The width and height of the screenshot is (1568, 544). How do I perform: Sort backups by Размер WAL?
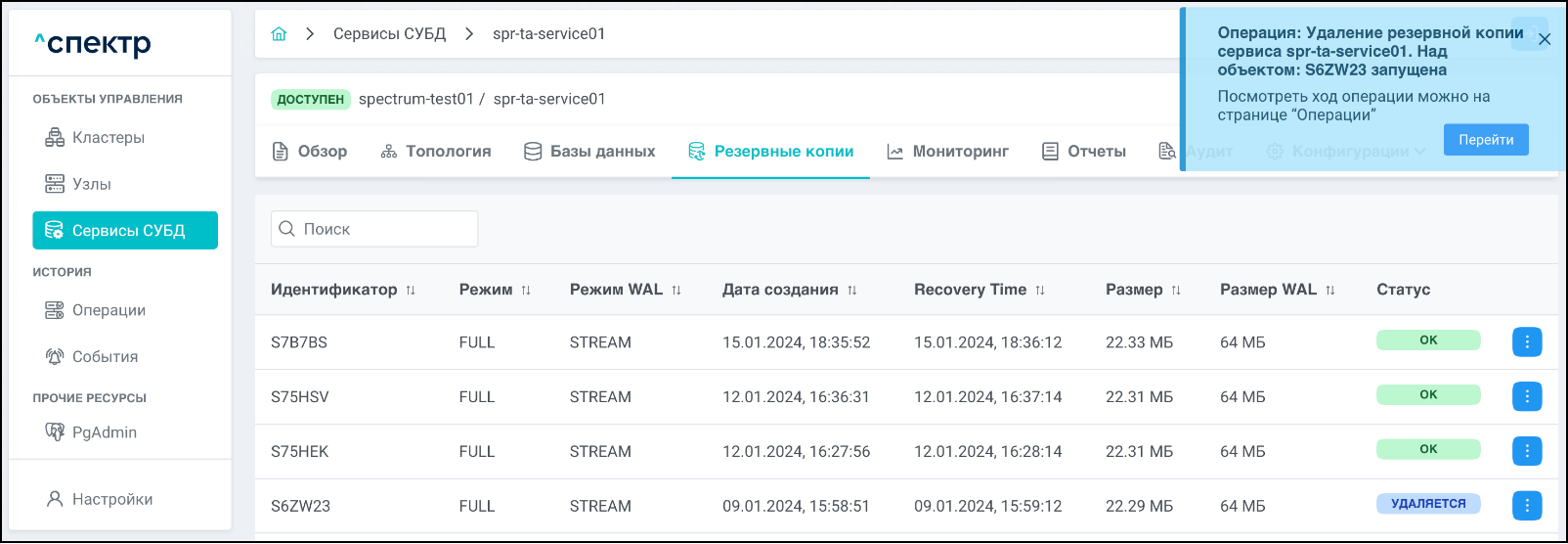click(1329, 291)
